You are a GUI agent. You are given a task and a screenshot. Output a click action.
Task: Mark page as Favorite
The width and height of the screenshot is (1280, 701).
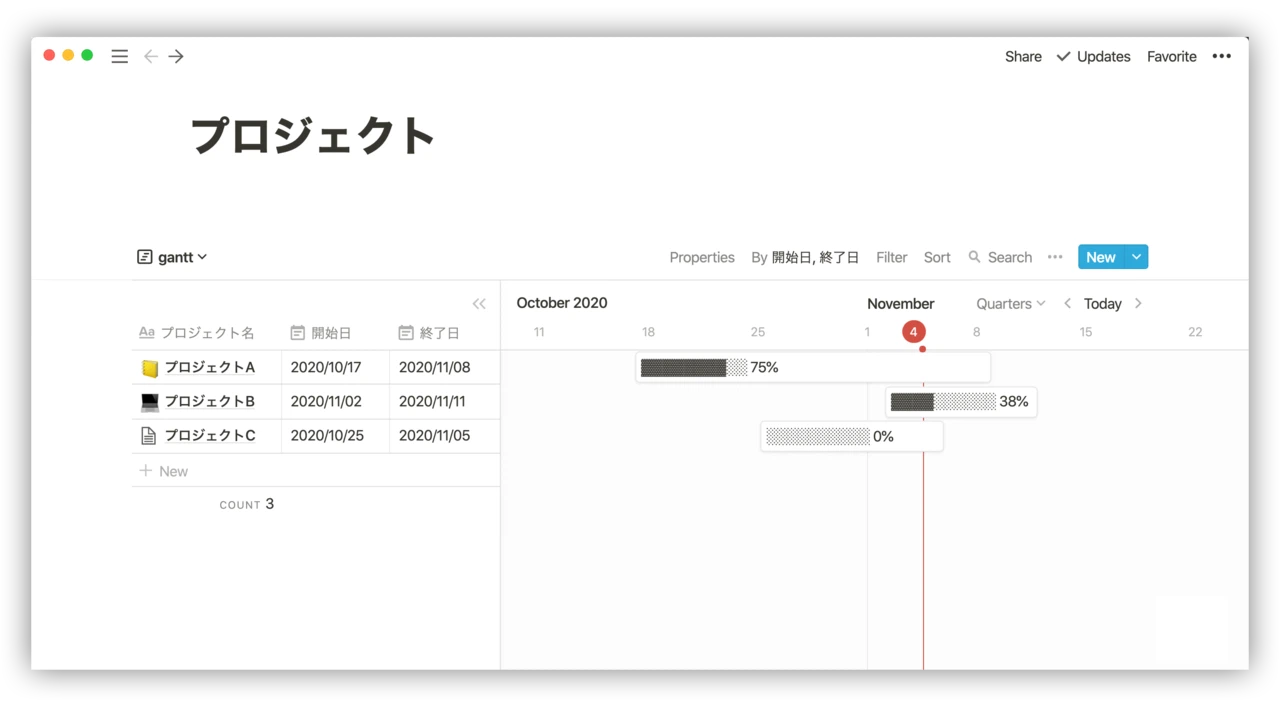tap(1172, 57)
